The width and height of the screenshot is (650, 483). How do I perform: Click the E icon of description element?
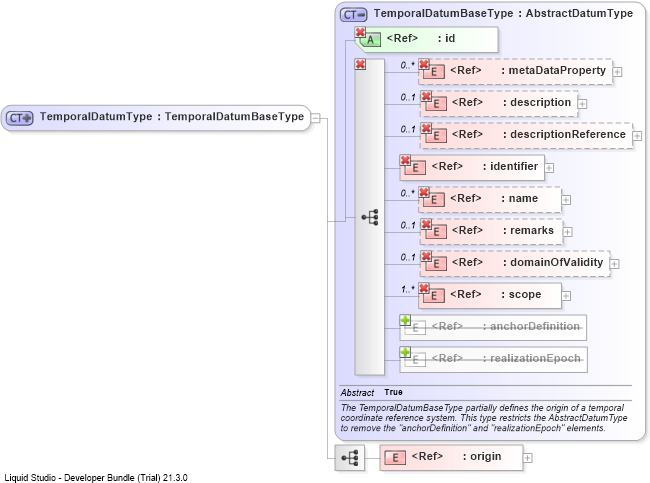coord(437,104)
